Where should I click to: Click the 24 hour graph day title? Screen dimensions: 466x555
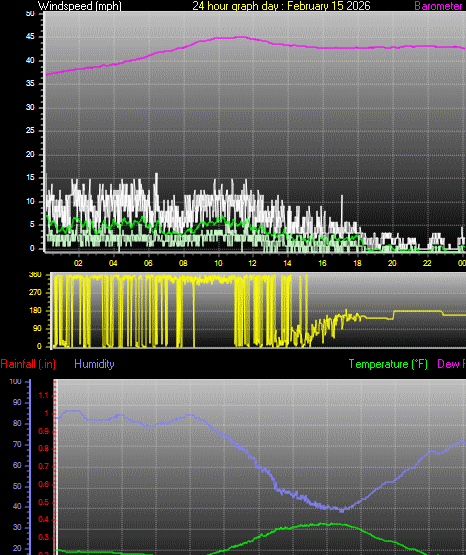pyautogui.click(x=281, y=6)
